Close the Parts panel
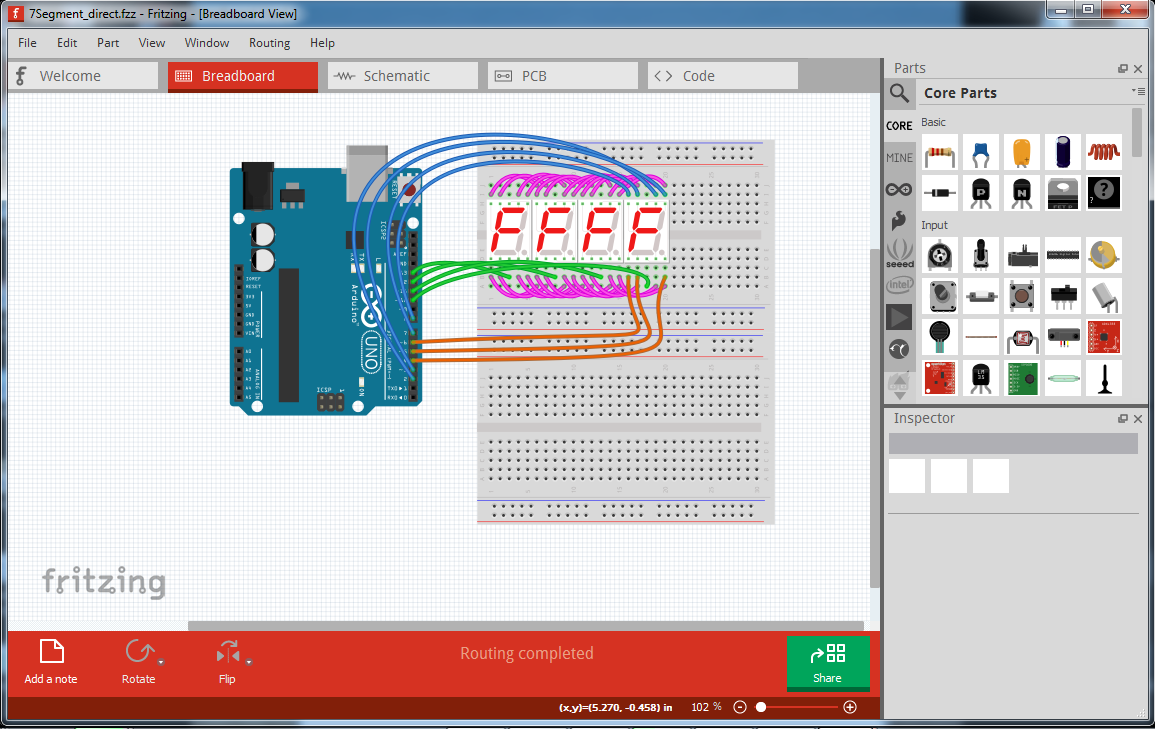 1138,68
